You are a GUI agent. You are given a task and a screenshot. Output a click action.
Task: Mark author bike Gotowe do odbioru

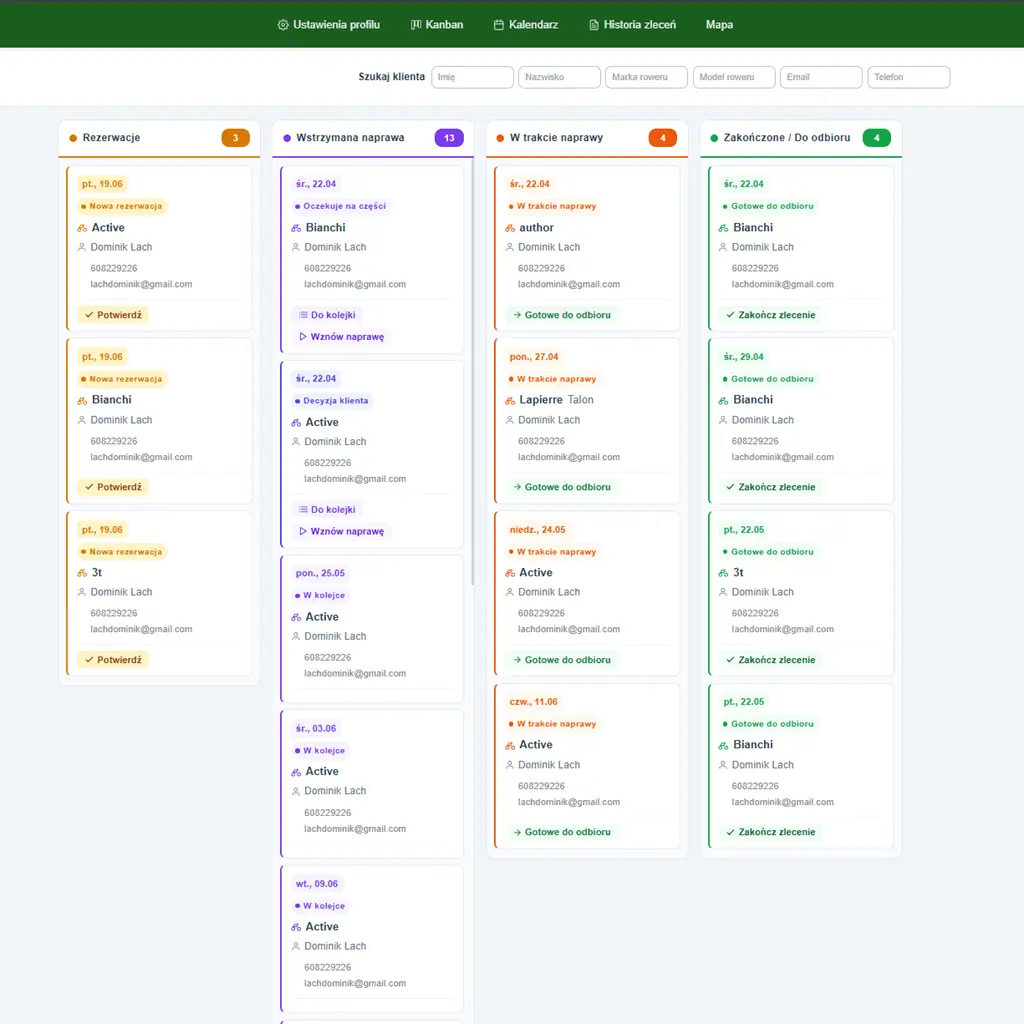click(562, 315)
